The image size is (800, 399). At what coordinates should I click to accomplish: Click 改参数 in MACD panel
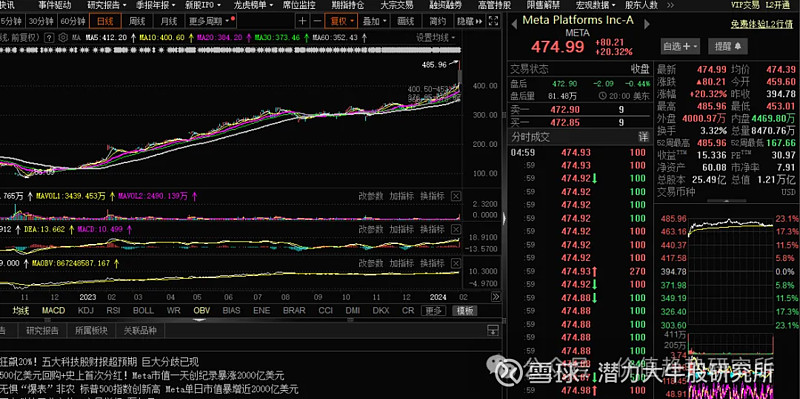pyautogui.click(x=371, y=230)
